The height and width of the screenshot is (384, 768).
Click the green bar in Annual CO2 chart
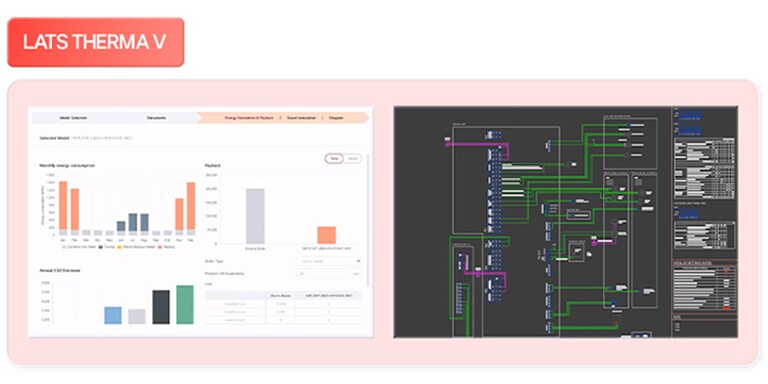tap(185, 305)
